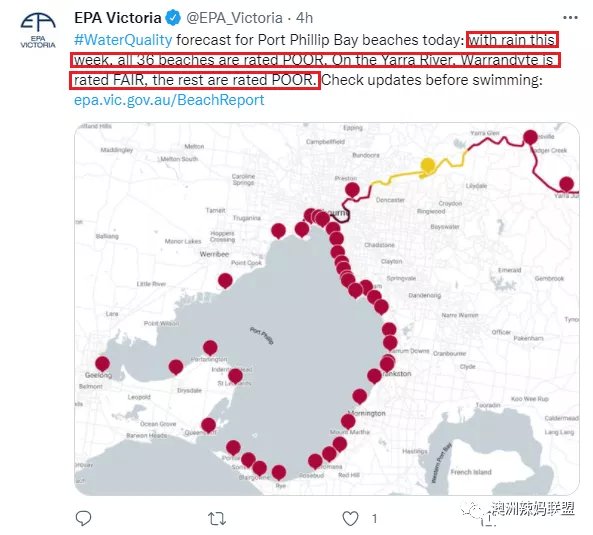The height and width of the screenshot is (535, 593).
Task: Click the 4h tweet timestamp
Action: pos(304,18)
